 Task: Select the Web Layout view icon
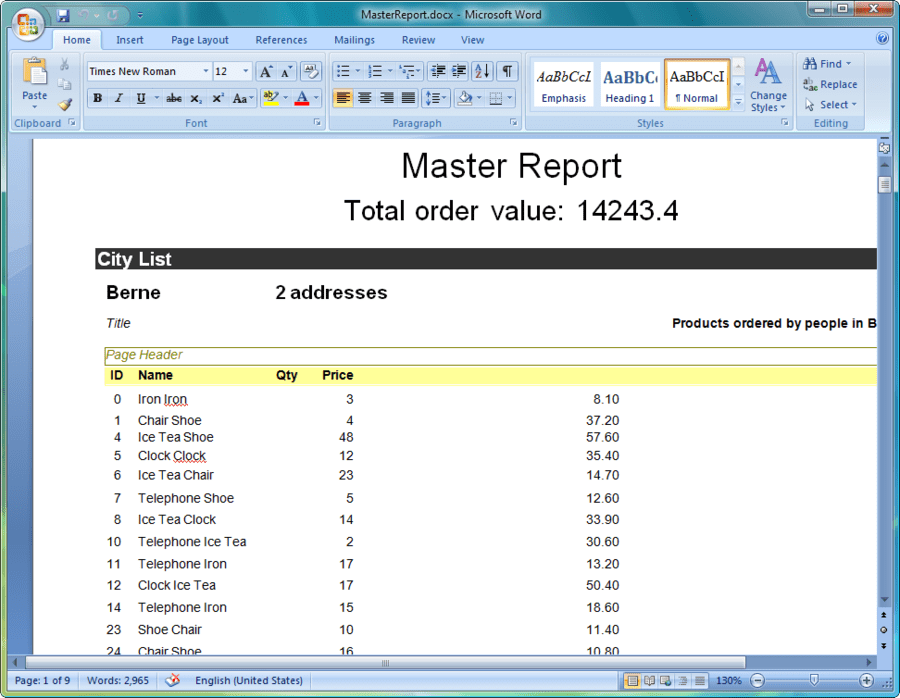(664, 680)
